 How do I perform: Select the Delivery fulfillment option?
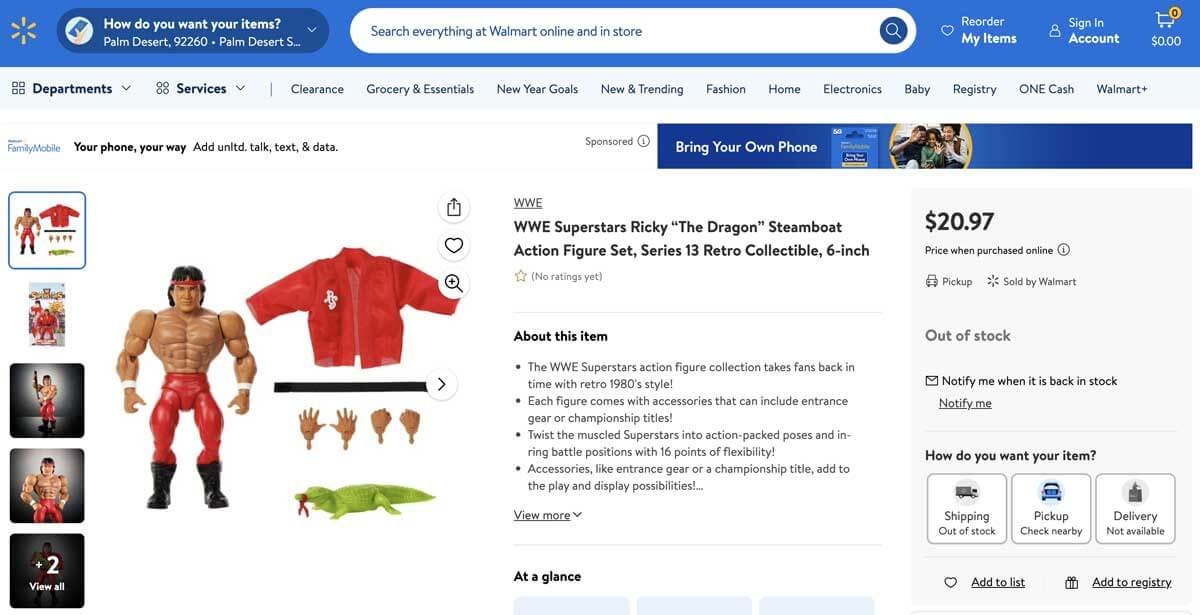(x=1135, y=508)
